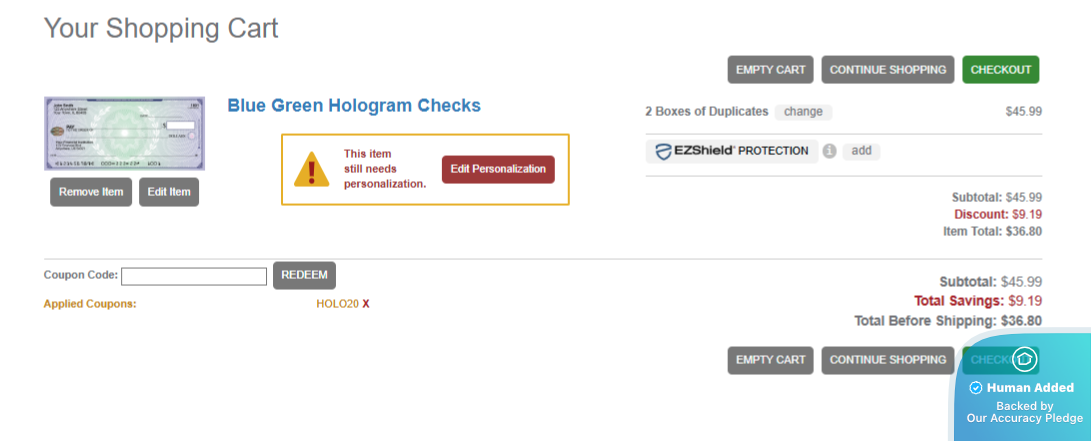Click the EZShield Protection logo
Image resolution: width=1091 pixels, height=441 pixels.
pos(732,151)
